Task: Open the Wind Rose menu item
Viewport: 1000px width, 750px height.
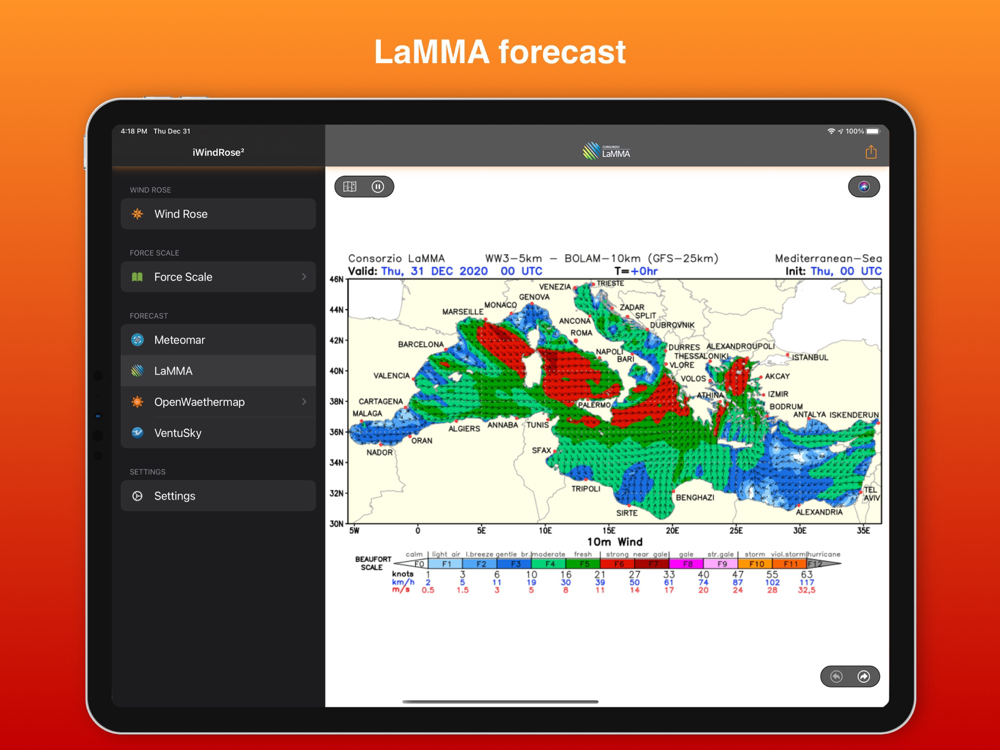Action: [218, 214]
